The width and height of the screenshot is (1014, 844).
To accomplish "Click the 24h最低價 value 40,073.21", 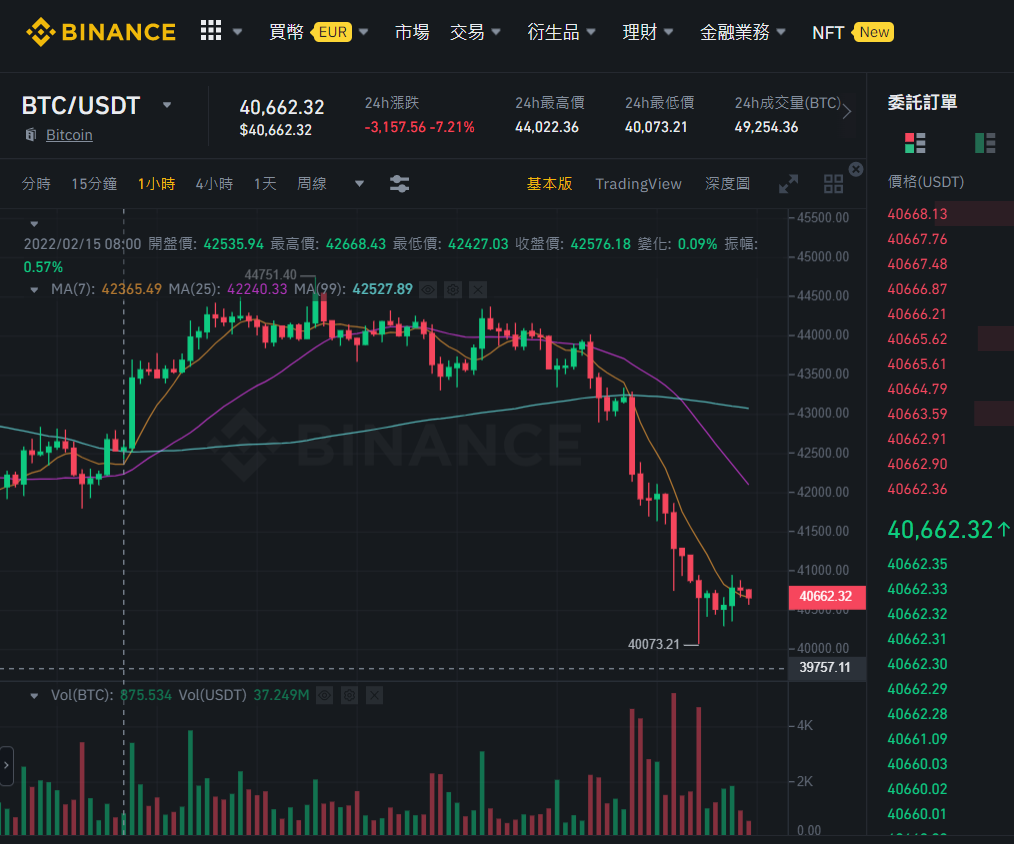I will pos(656,127).
